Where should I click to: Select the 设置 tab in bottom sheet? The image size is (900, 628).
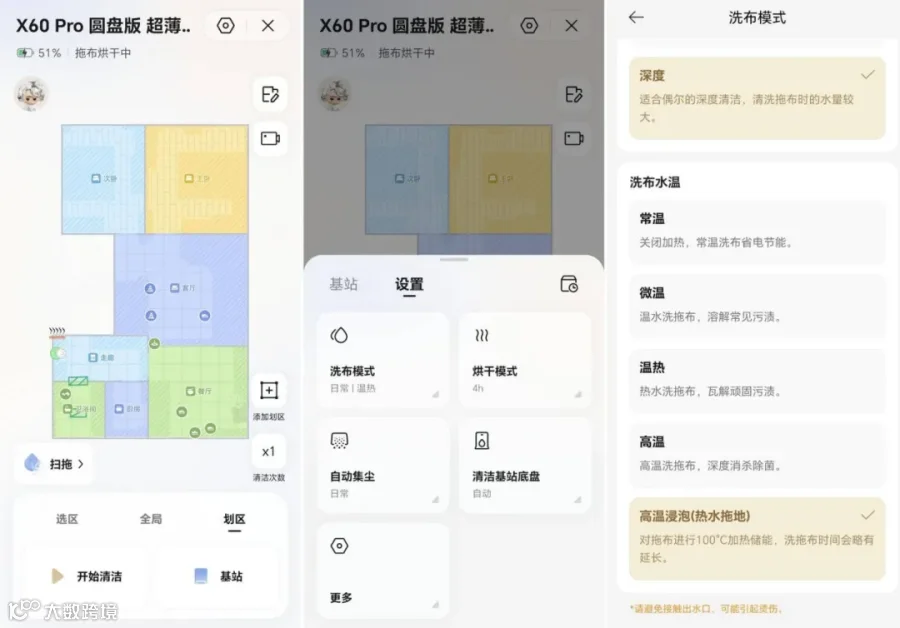(409, 284)
